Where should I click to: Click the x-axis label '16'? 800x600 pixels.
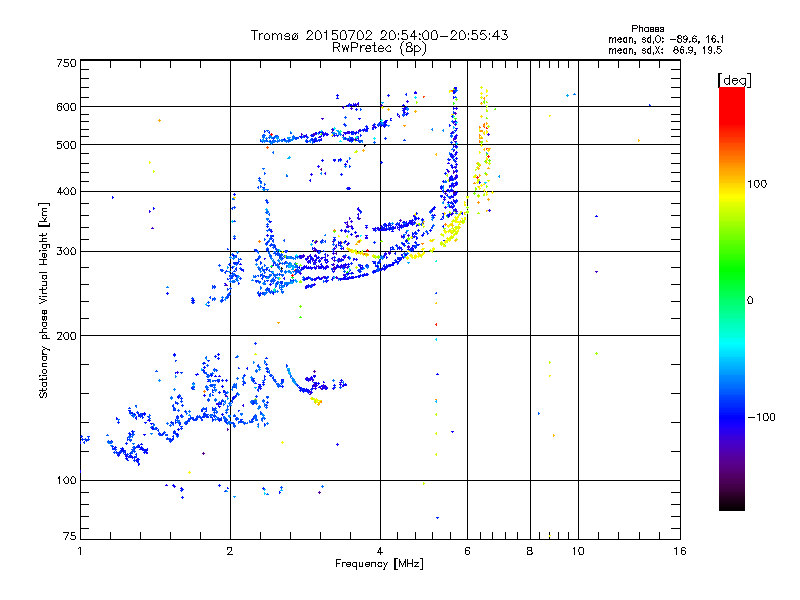(680, 551)
